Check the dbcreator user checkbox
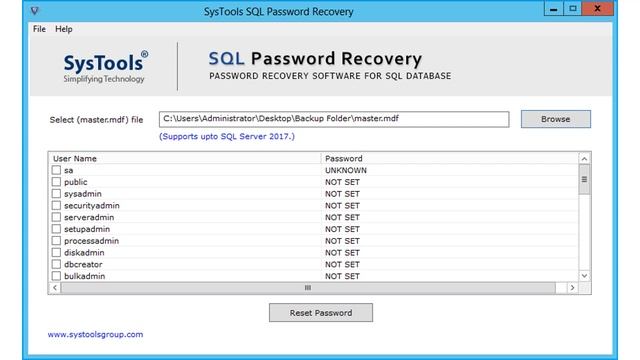This screenshot has height=360, width=640. tap(56, 264)
